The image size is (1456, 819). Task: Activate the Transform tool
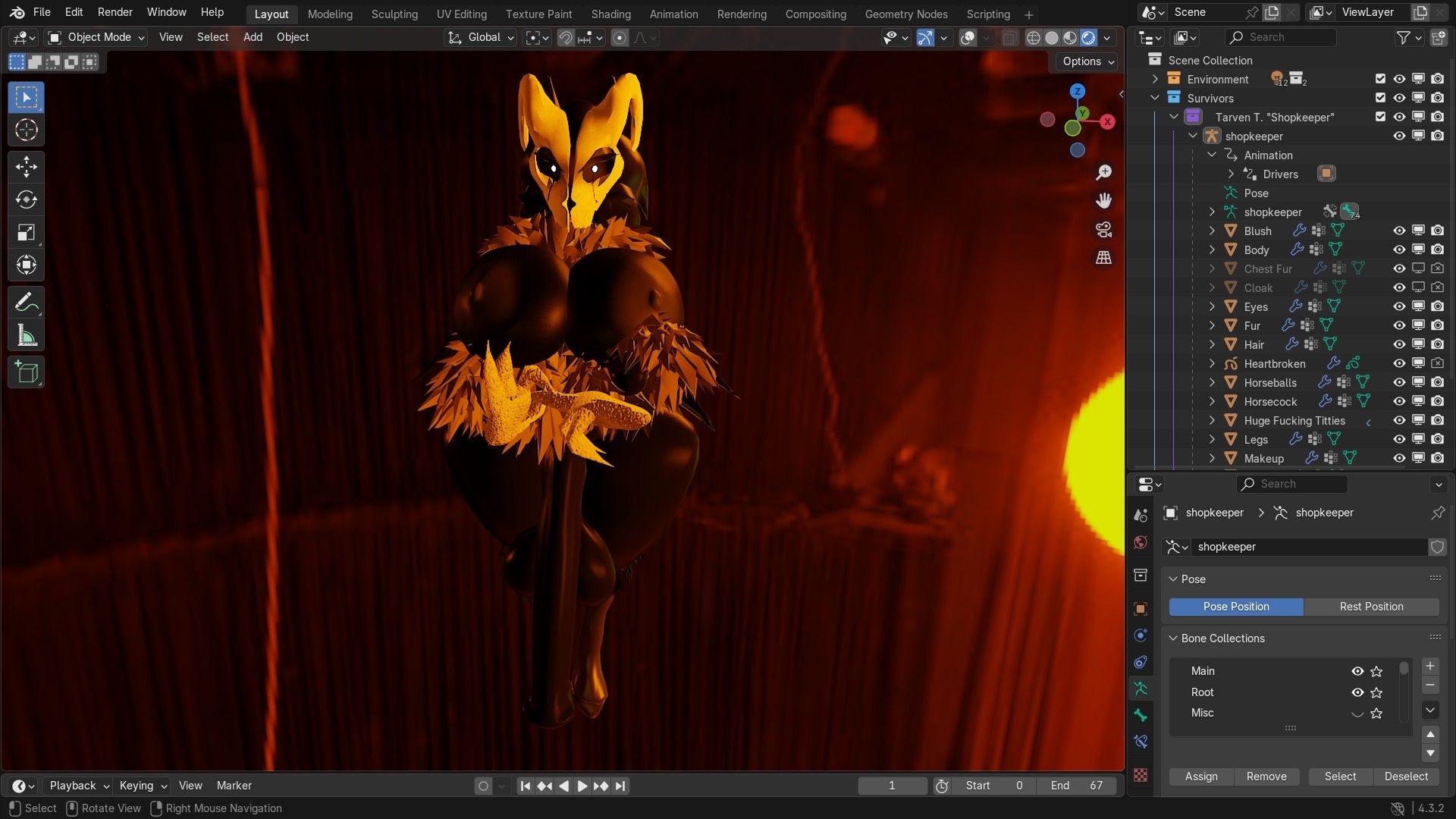click(x=27, y=265)
